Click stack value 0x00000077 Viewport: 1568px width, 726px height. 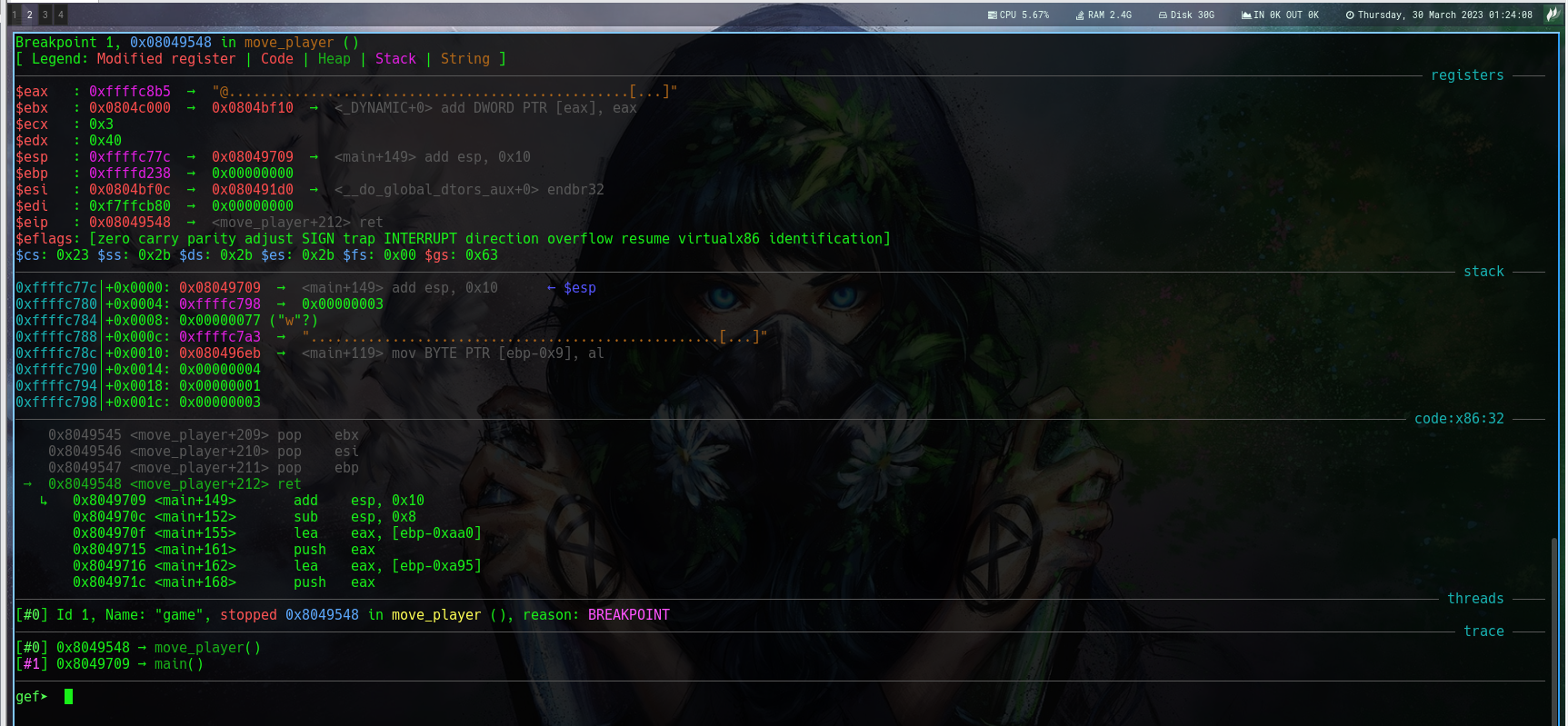220,320
